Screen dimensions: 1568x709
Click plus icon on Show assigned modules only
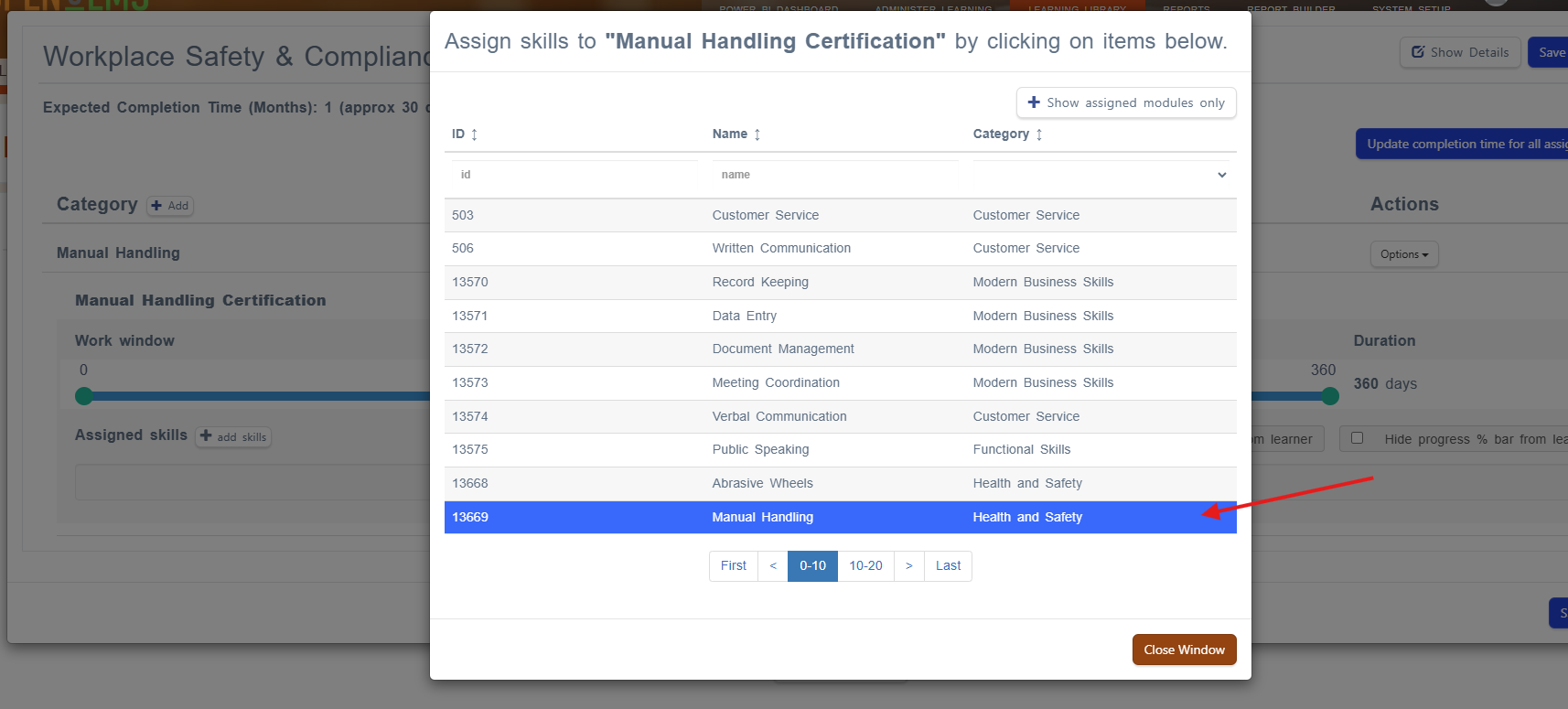1034,102
